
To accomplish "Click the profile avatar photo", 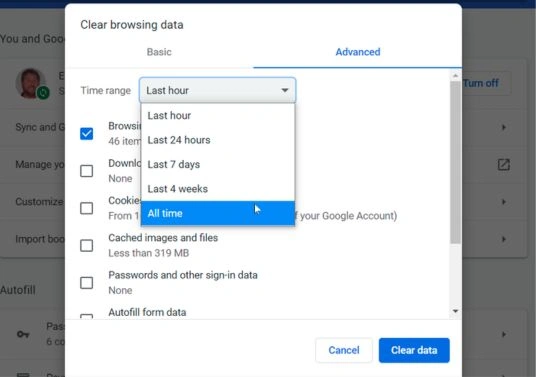I will tap(30, 83).
